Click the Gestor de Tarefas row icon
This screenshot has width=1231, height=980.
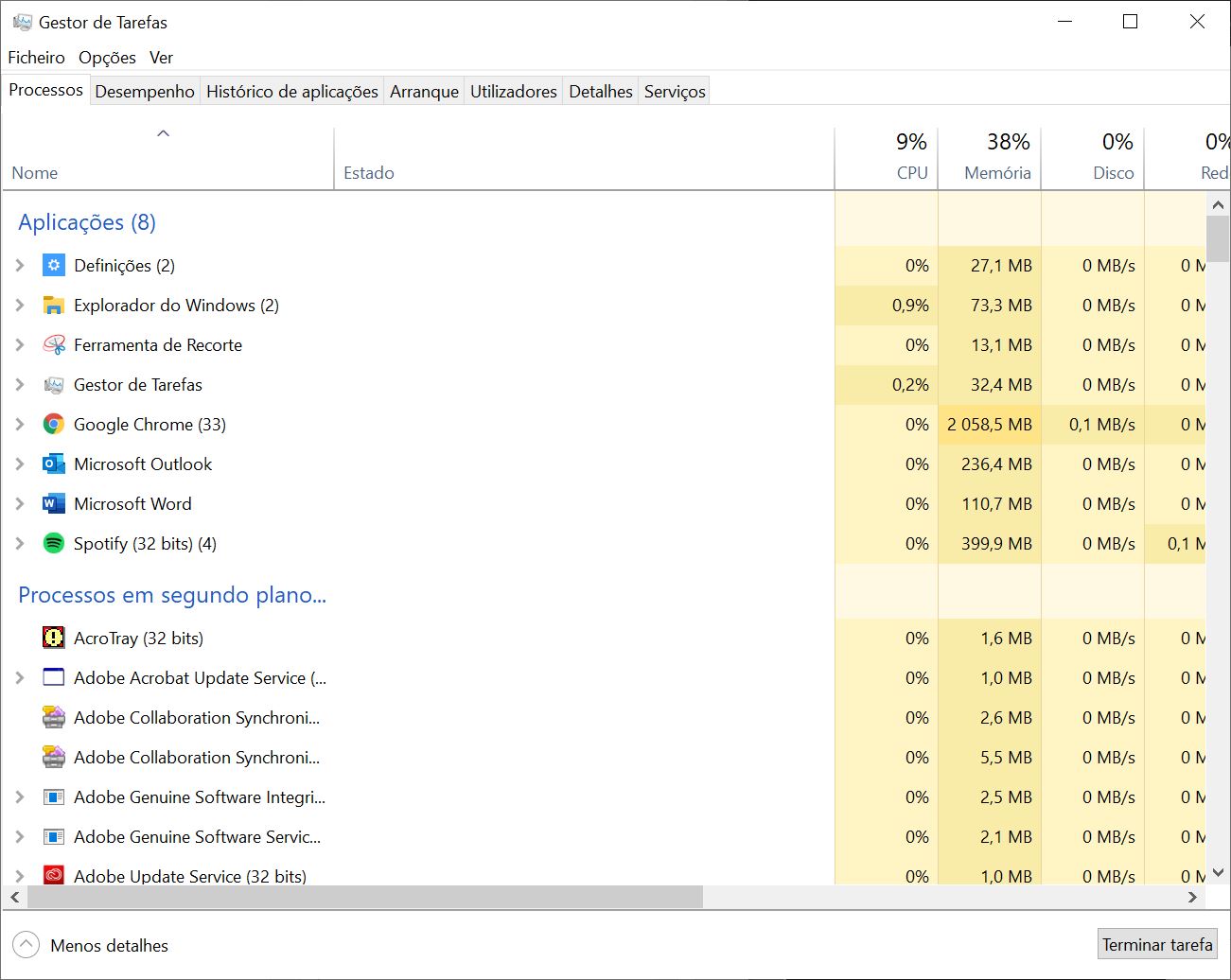point(54,385)
